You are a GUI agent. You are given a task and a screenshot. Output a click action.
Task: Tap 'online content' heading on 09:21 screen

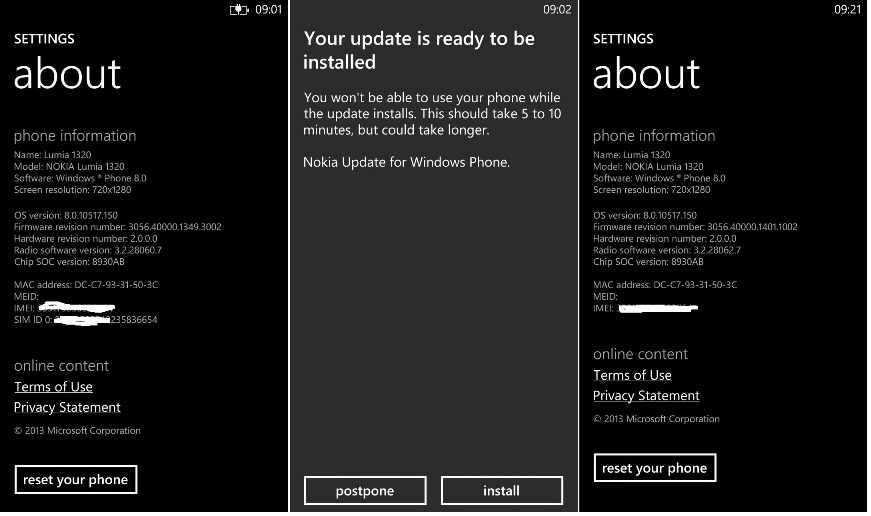point(640,354)
